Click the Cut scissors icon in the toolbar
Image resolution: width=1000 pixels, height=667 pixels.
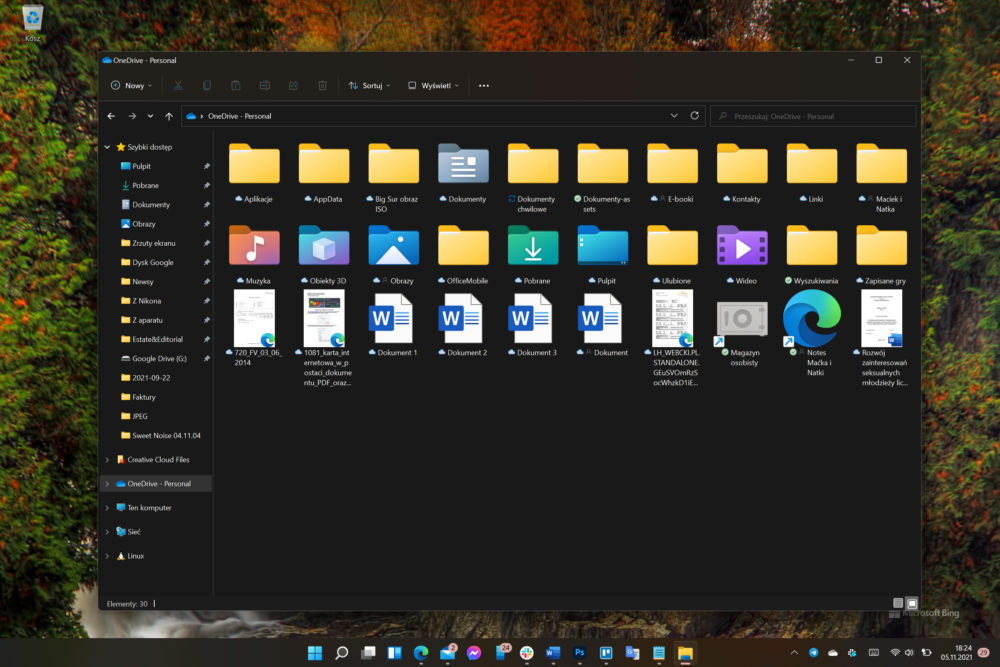[178, 85]
